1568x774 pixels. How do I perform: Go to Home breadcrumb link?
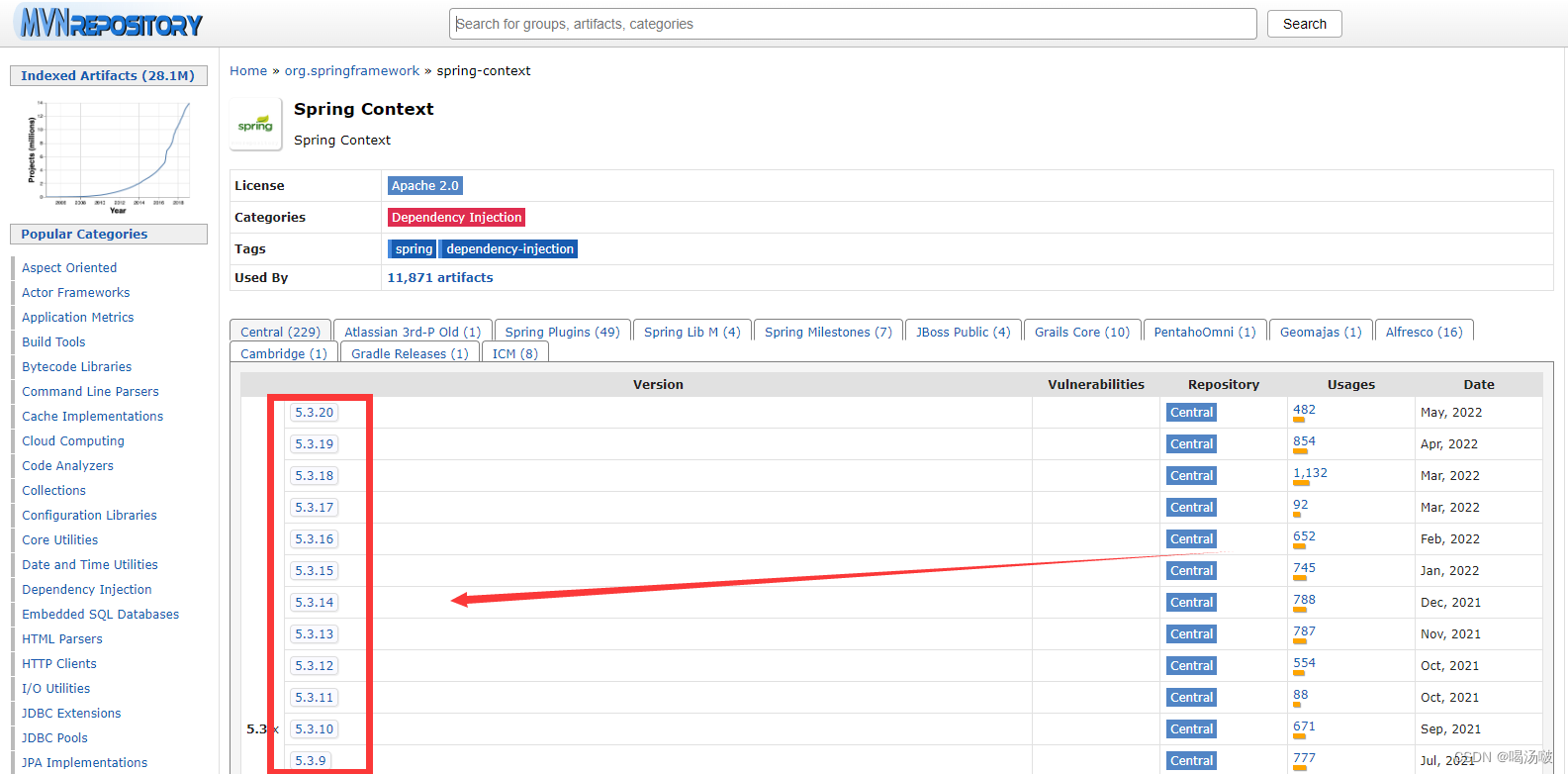click(248, 70)
